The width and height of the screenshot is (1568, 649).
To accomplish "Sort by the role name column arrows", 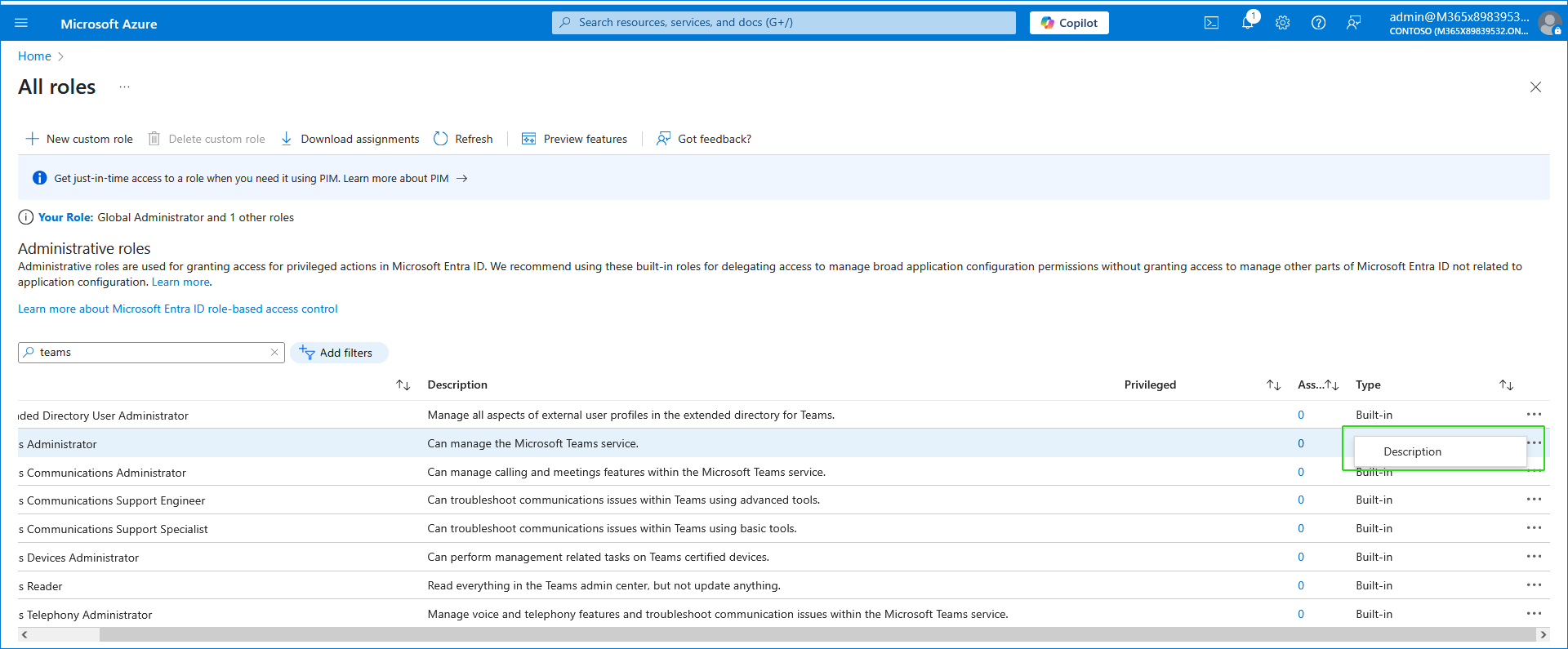I will tap(403, 385).
